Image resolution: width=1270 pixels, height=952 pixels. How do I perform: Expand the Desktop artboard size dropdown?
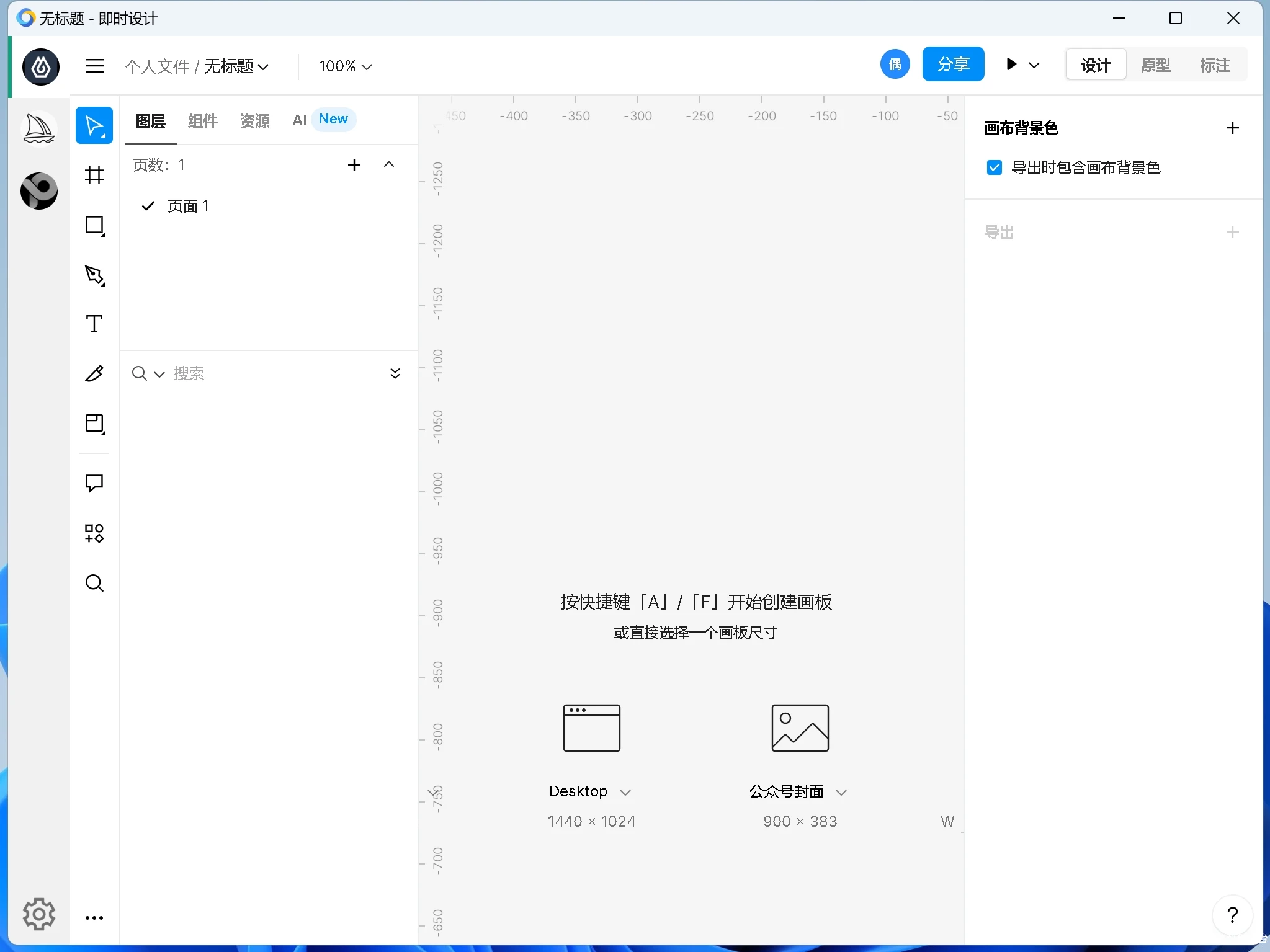(x=625, y=792)
